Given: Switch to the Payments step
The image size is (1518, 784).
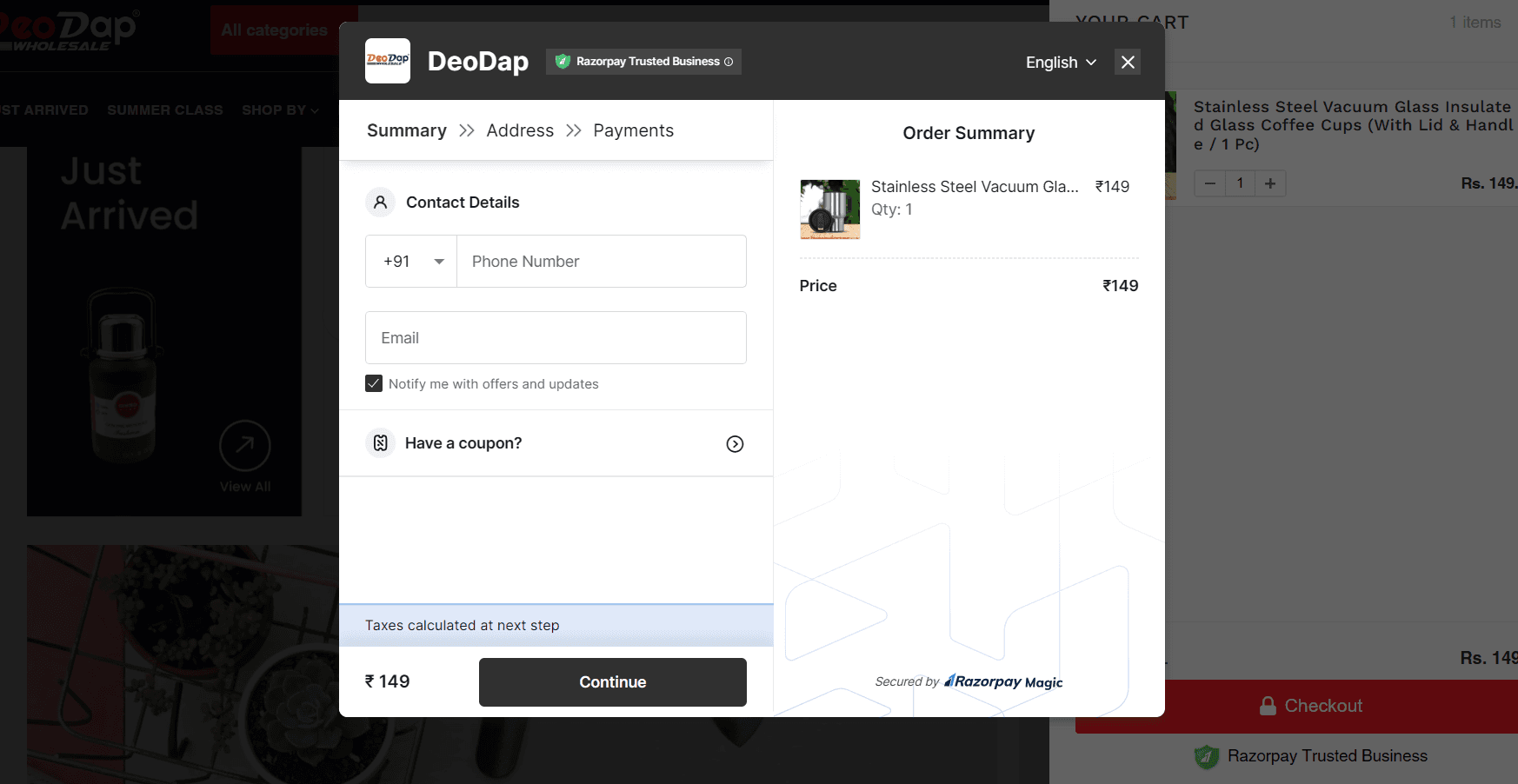Looking at the screenshot, I should 633,130.
